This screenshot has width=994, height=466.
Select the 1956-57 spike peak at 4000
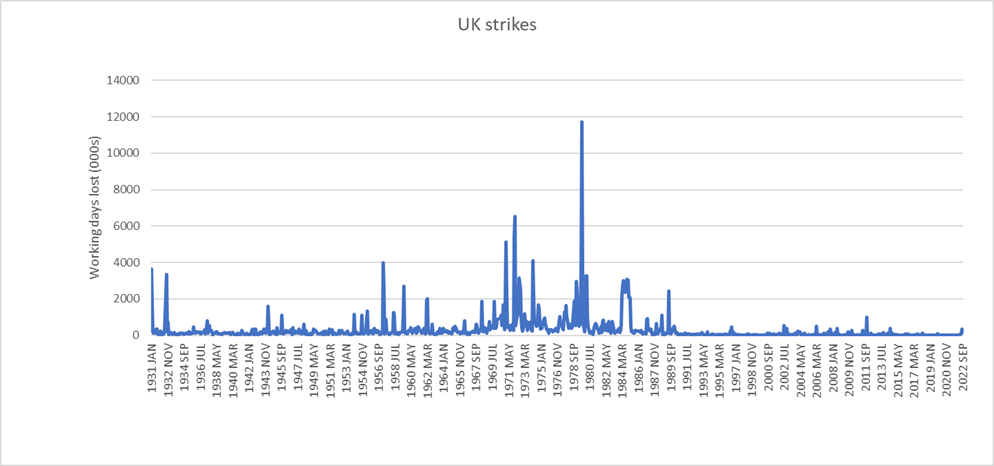point(383,263)
